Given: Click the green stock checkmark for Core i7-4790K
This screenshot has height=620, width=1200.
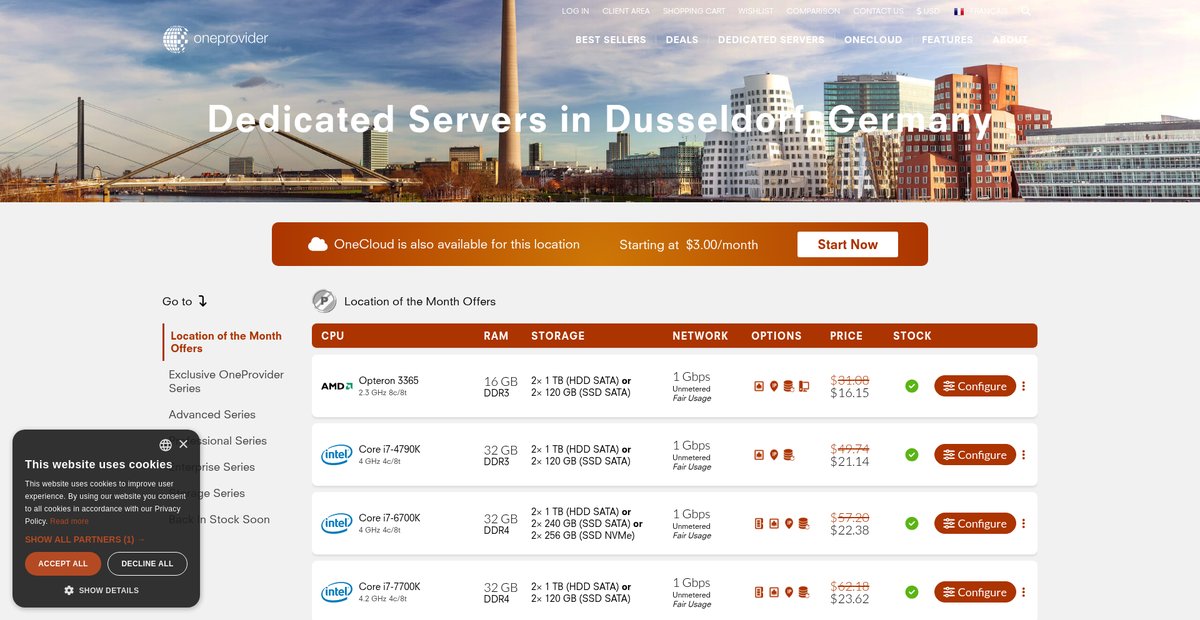Looking at the screenshot, I should (x=912, y=455).
